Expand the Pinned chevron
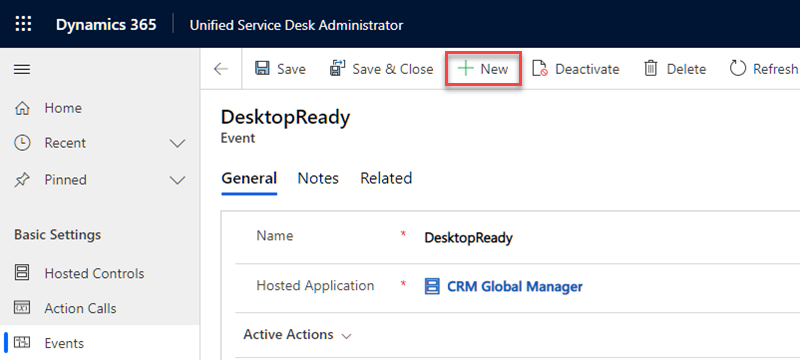Image resolution: width=800 pixels, height=360 pixels. (x=177, y=181)
